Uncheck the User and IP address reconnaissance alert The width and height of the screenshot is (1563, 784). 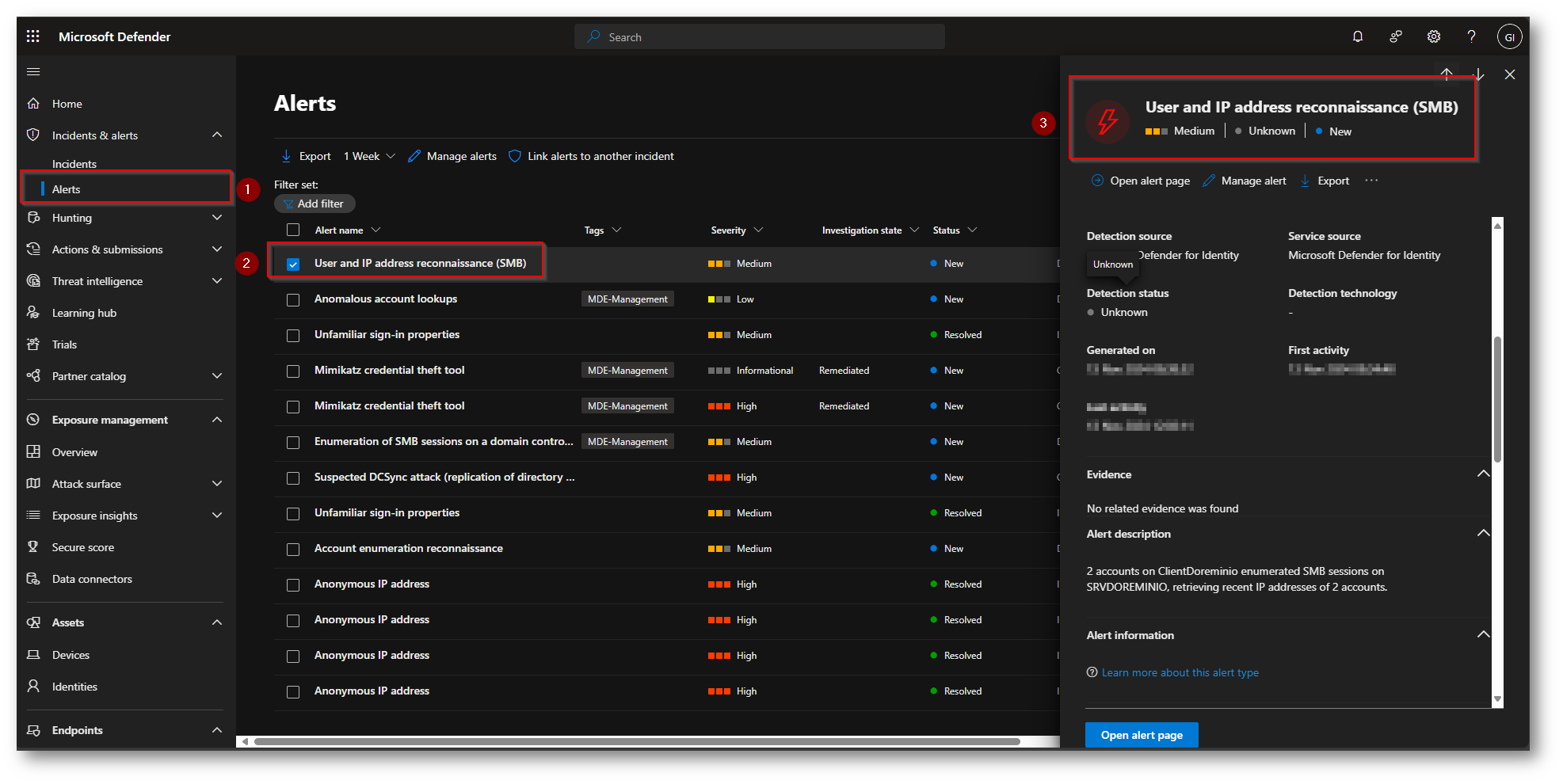[x=293, y=264]
